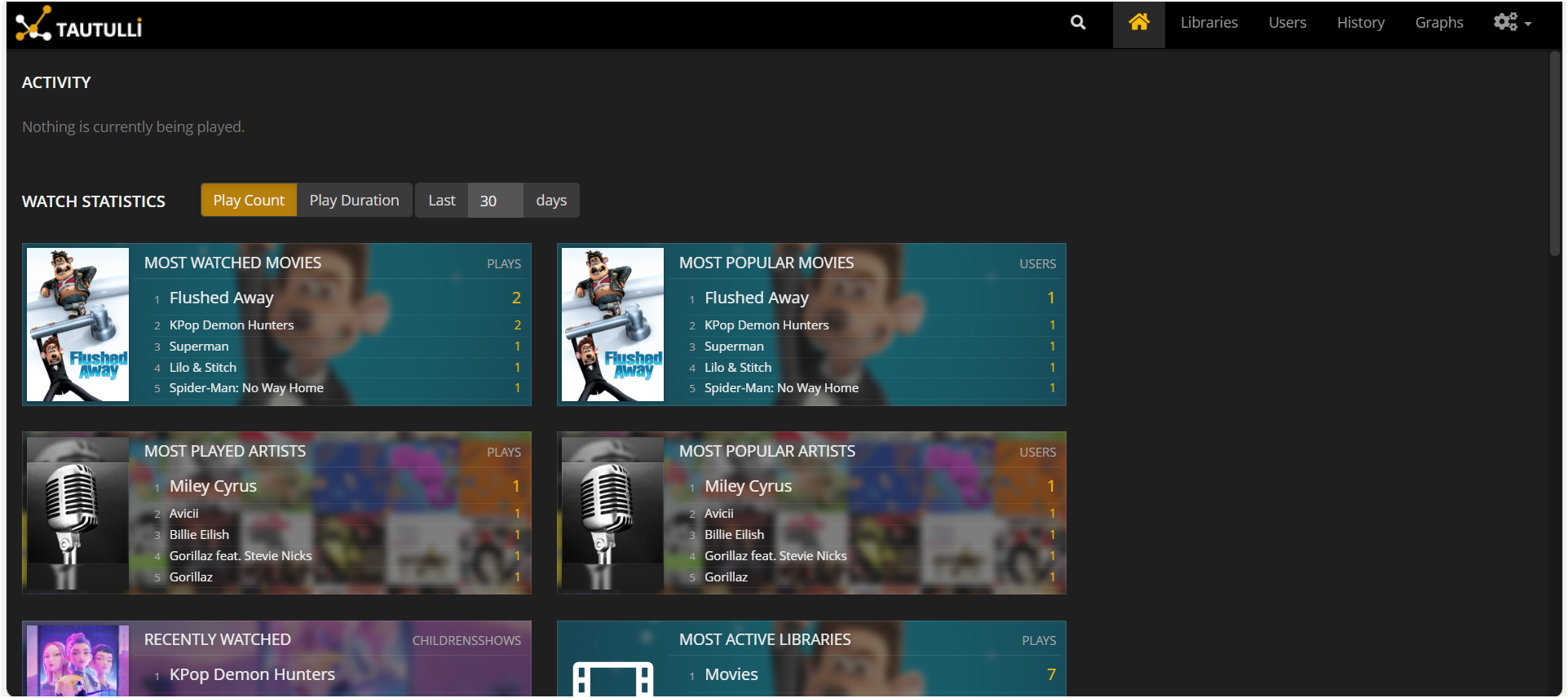Click the 'MOST POPULAR MOVIES' heading

pyautogui.click(x=766, y=263)
